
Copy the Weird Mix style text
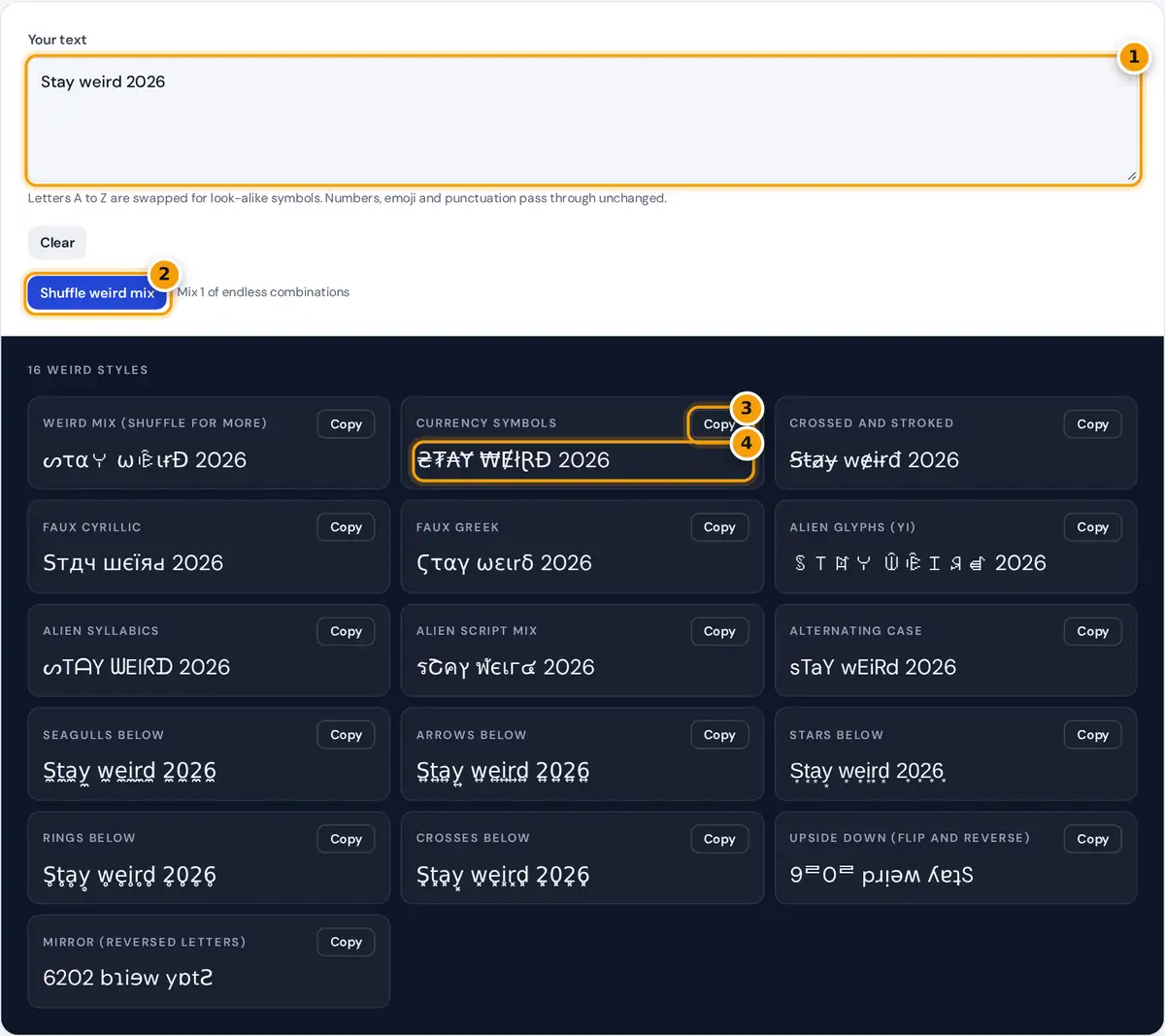(346, 424)
